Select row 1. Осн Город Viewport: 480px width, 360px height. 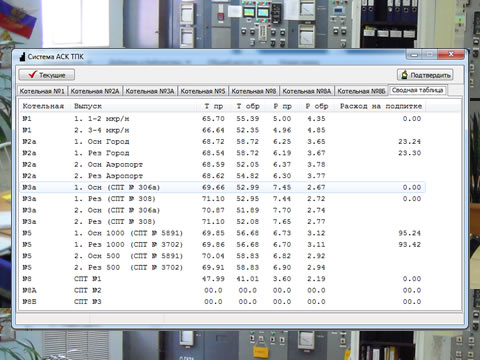point(223,142)
